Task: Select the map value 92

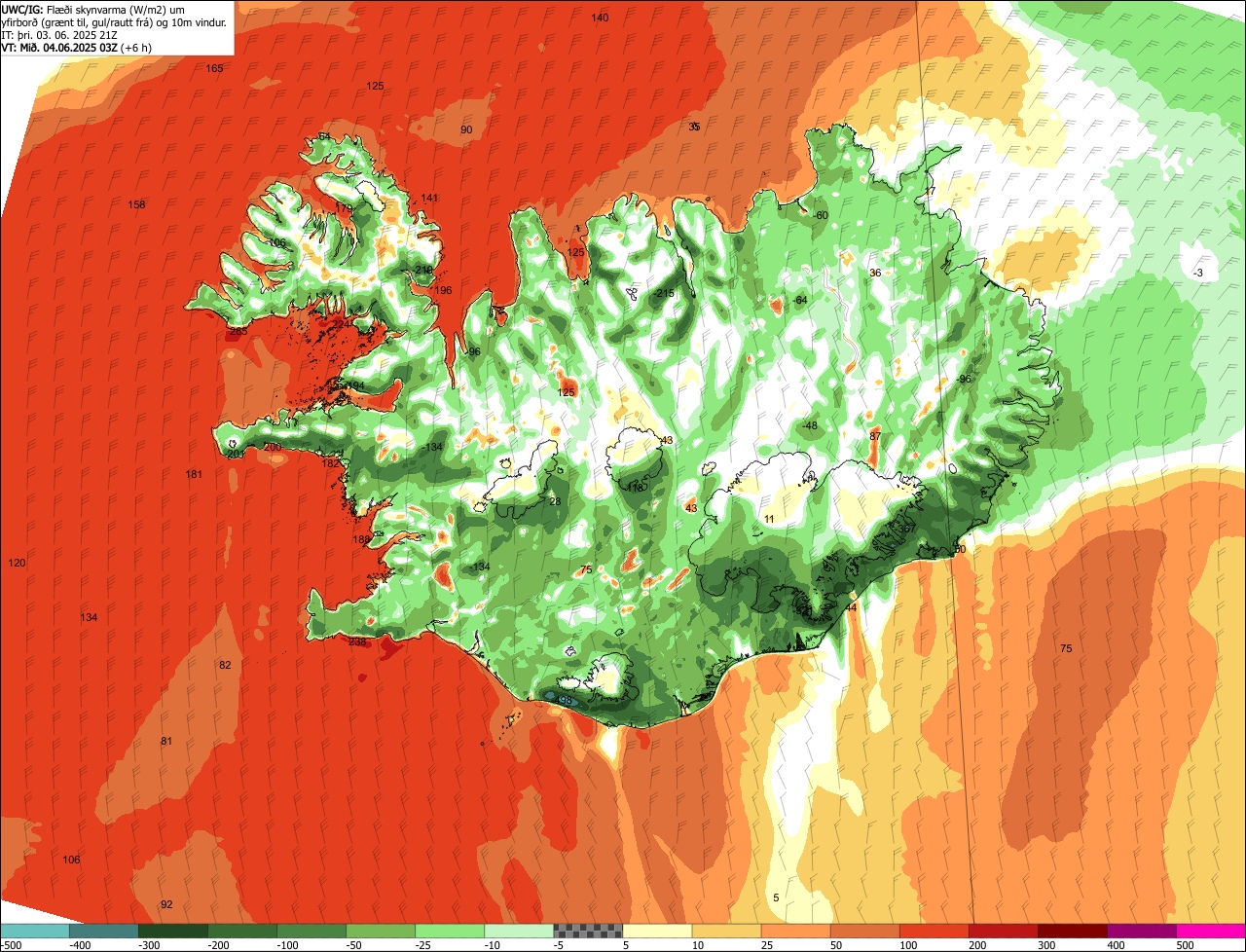Action: [166, 904]
